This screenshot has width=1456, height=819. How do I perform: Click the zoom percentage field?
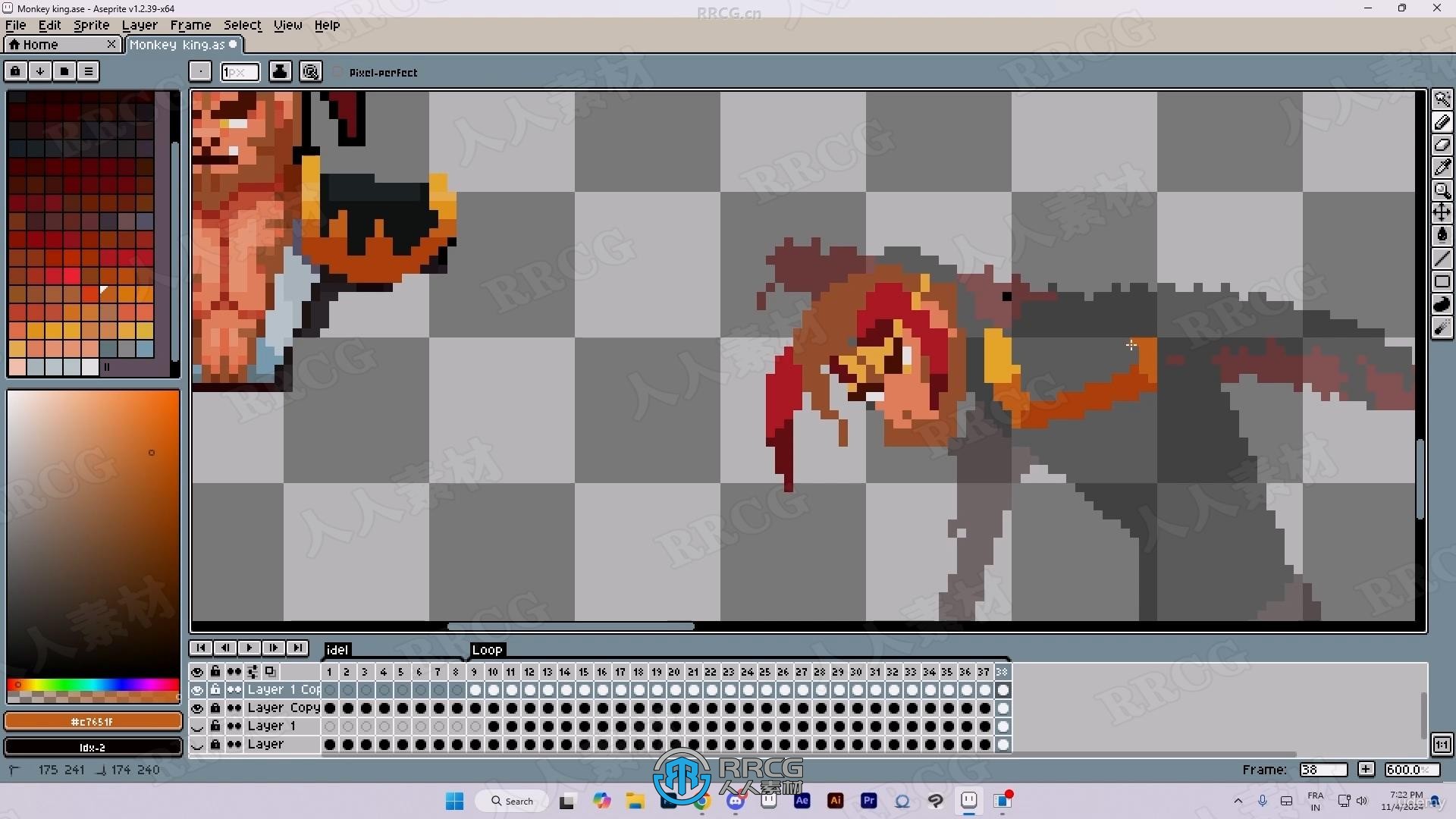click(1412, 770)
